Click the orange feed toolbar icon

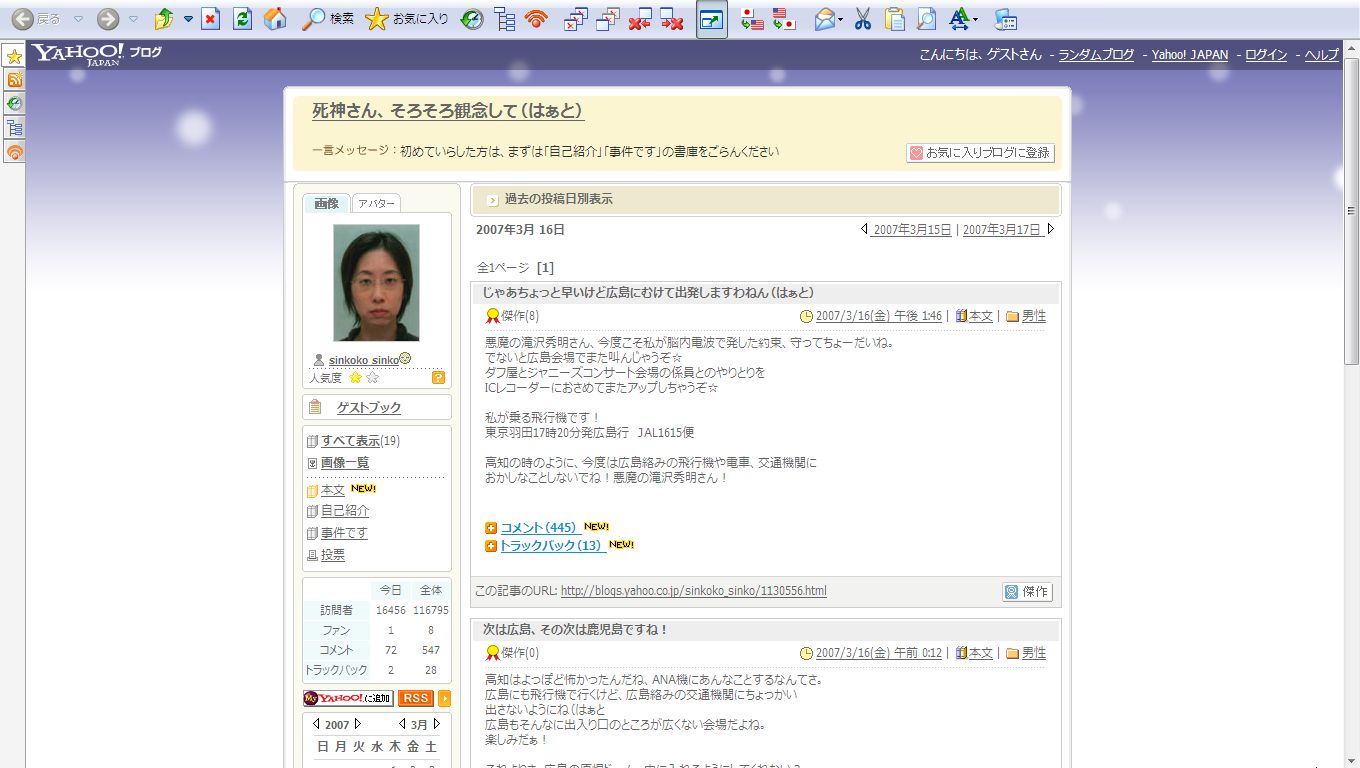coord(537,19)
